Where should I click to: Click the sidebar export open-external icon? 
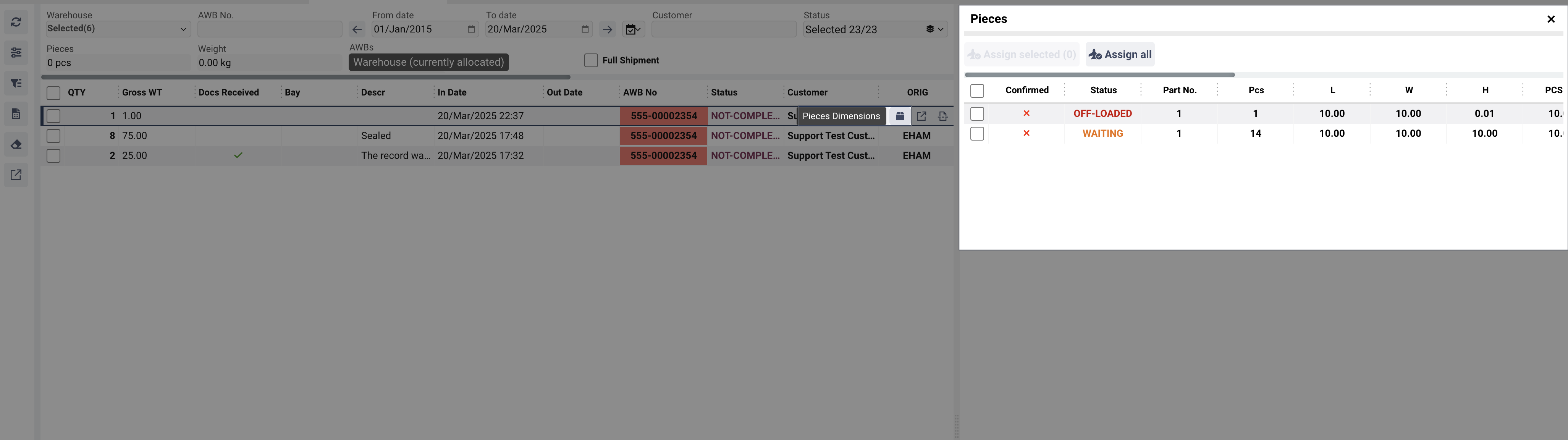pyautogui.click(x=16, y=175)
